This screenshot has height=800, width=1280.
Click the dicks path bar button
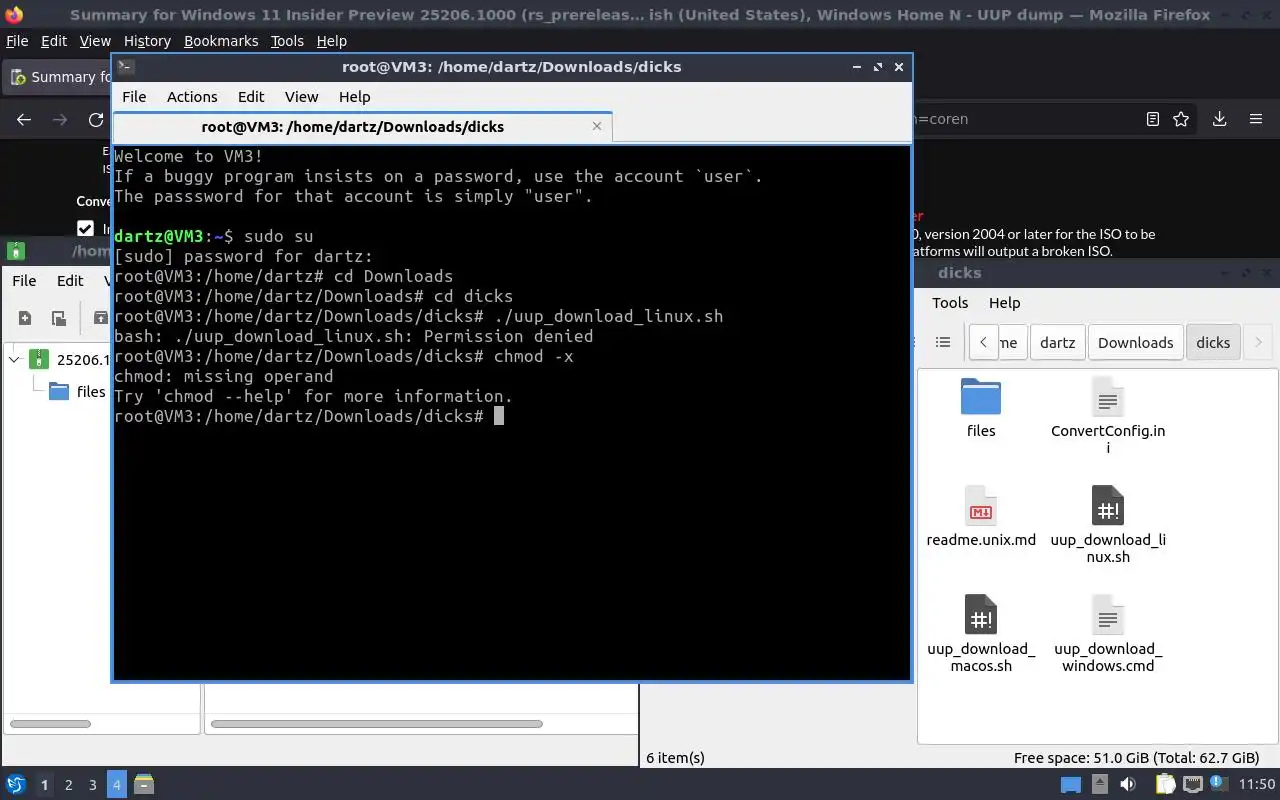pos(1213,342)
